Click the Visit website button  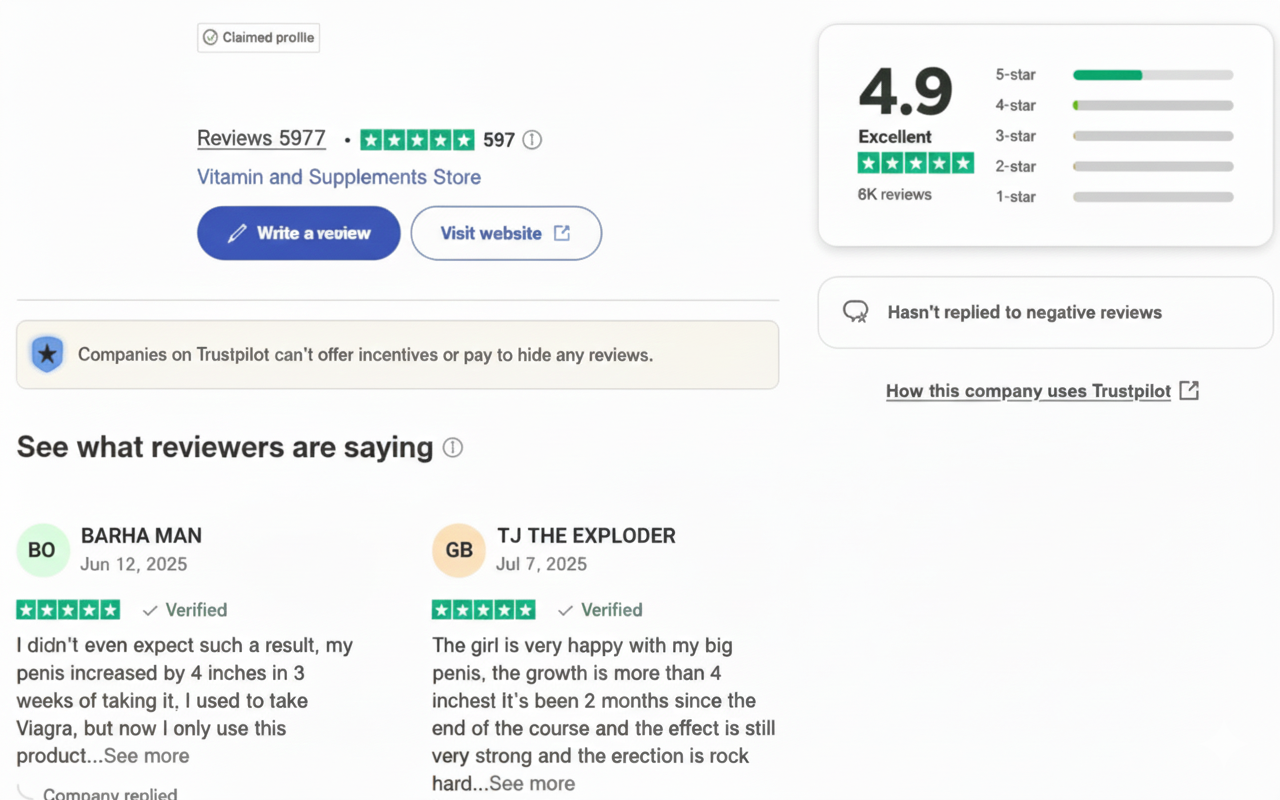[x=505, y=233]
